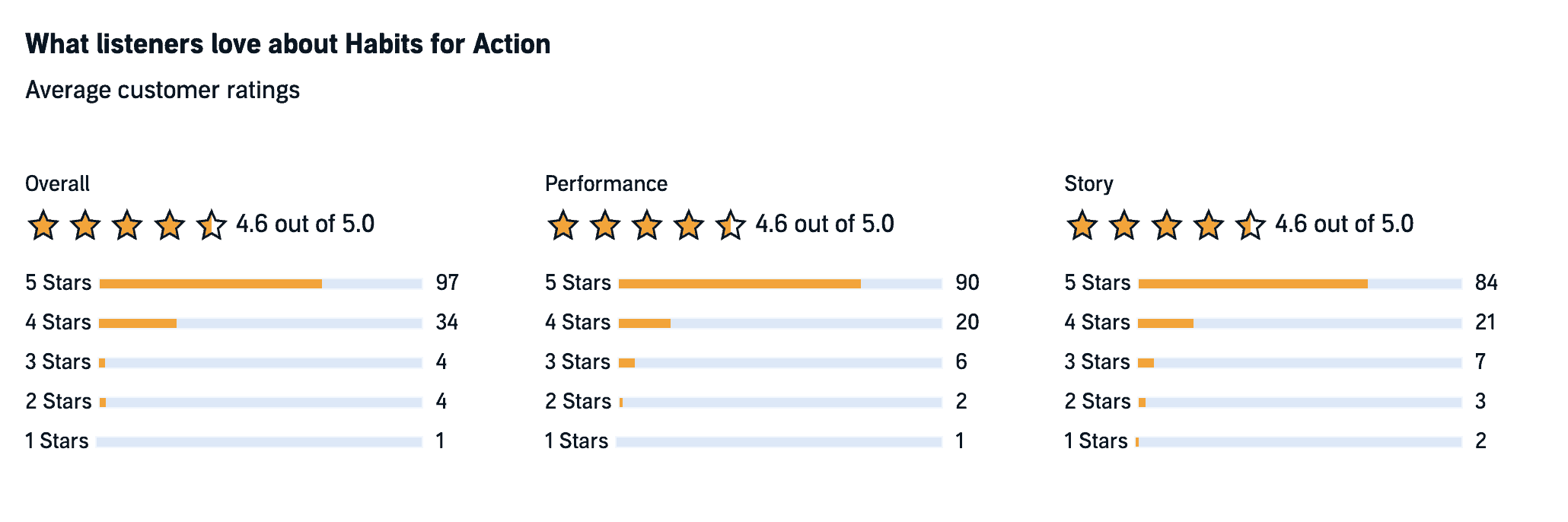Click the Story 2 Stars rating bar
Image resolution: width=1568 pixels, height=522 pixels.
(x=1300, y=403)
